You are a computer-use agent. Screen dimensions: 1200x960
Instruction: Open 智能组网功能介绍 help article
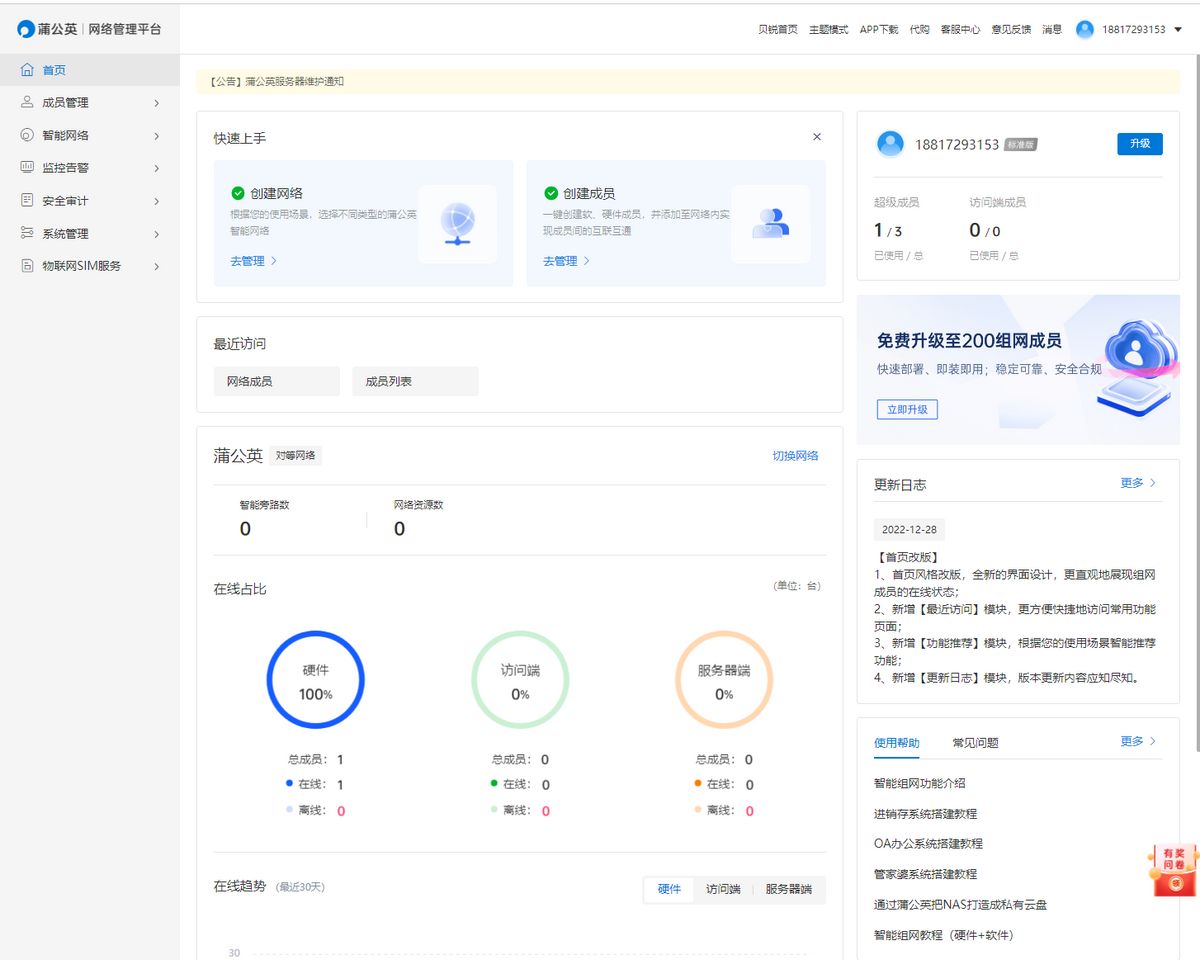(x=920, y=784)
